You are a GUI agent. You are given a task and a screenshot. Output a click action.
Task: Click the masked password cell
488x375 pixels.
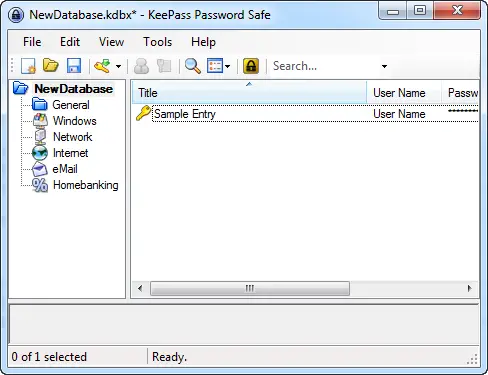[x=463, y=111]
